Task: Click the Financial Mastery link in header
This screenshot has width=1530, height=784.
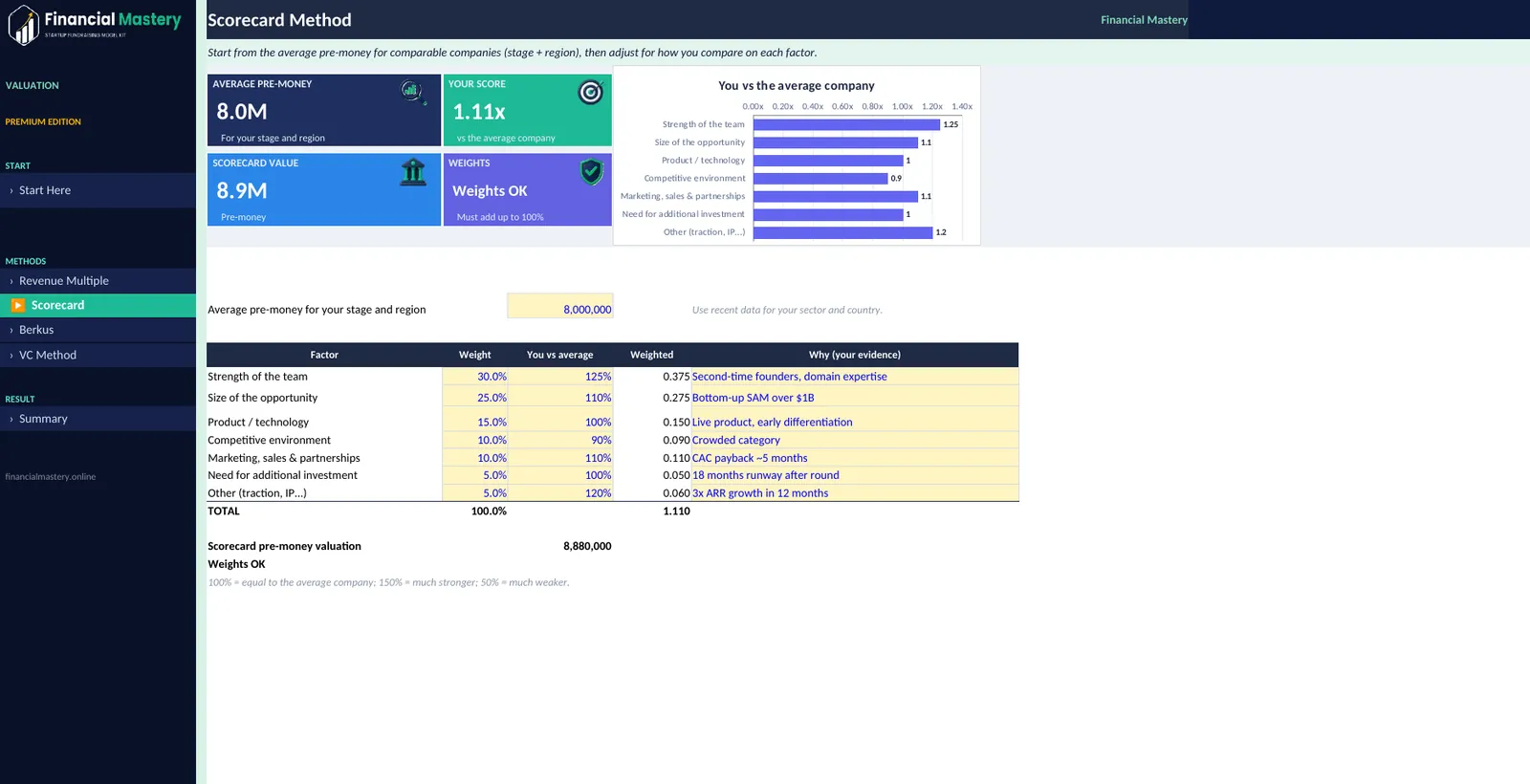Action: (1144, 20)
